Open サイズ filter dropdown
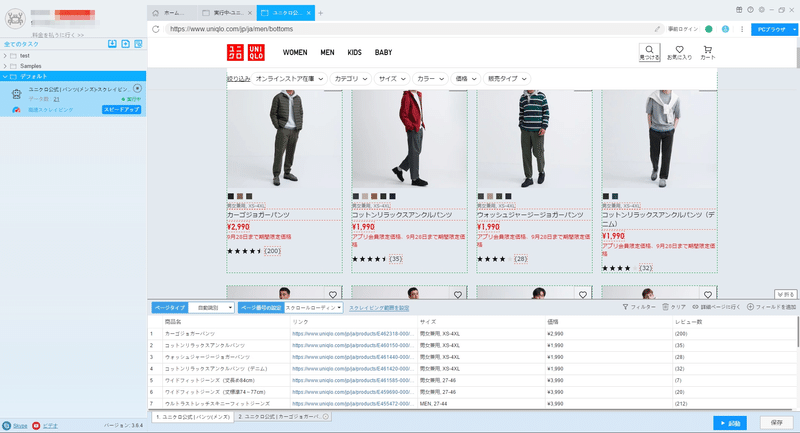This screenshot has height=433, width=800. pyautogui.click(x=391, y=79)
